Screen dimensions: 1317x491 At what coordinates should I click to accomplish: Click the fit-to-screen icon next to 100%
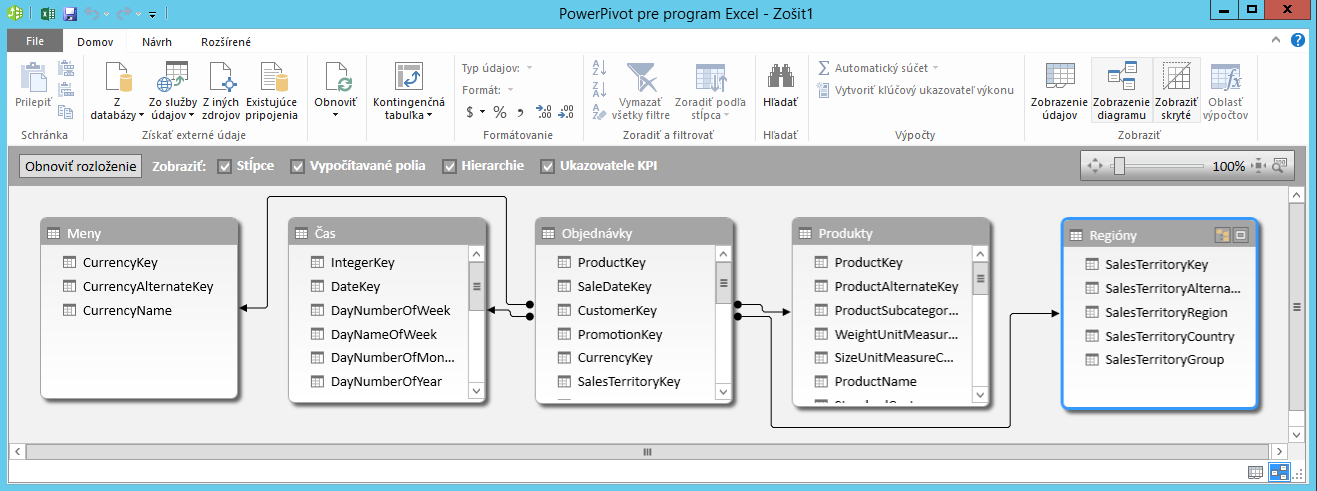(1259, 166)
